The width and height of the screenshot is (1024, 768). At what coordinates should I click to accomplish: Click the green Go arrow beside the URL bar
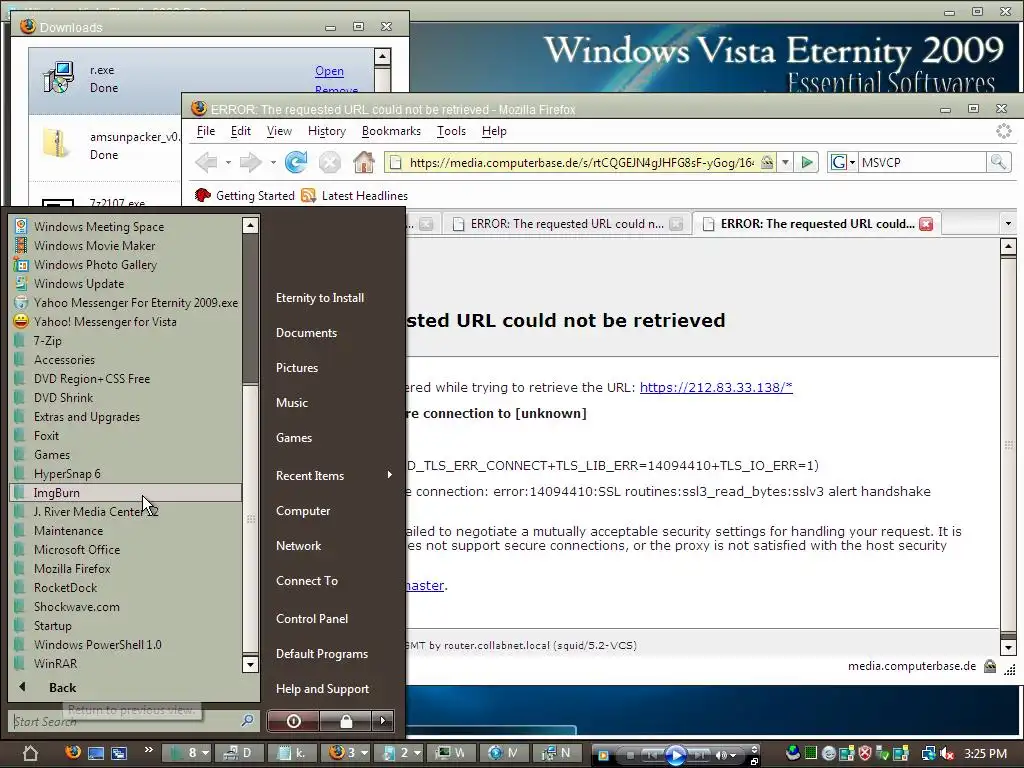(807, 162)
